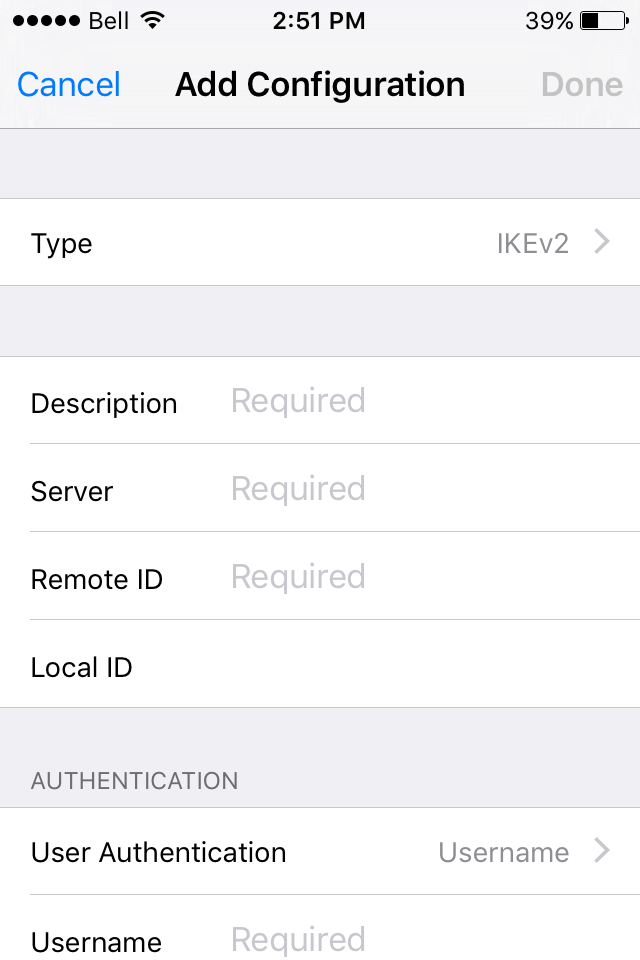Select the IKEv2 type value text
The image size is (640, 960).
point(532,244)
